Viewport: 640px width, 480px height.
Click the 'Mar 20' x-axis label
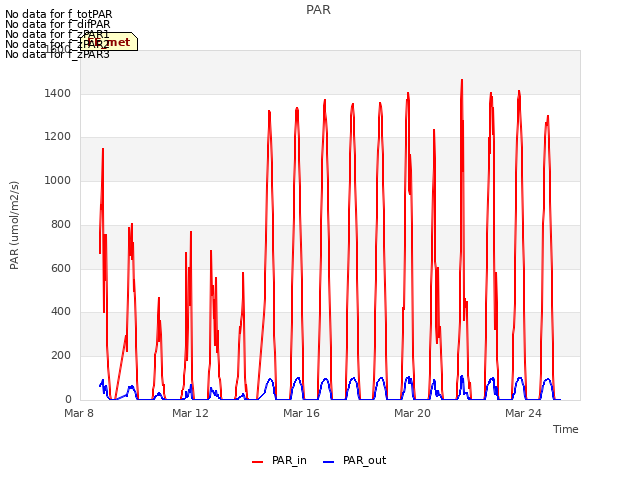[412, 413]
